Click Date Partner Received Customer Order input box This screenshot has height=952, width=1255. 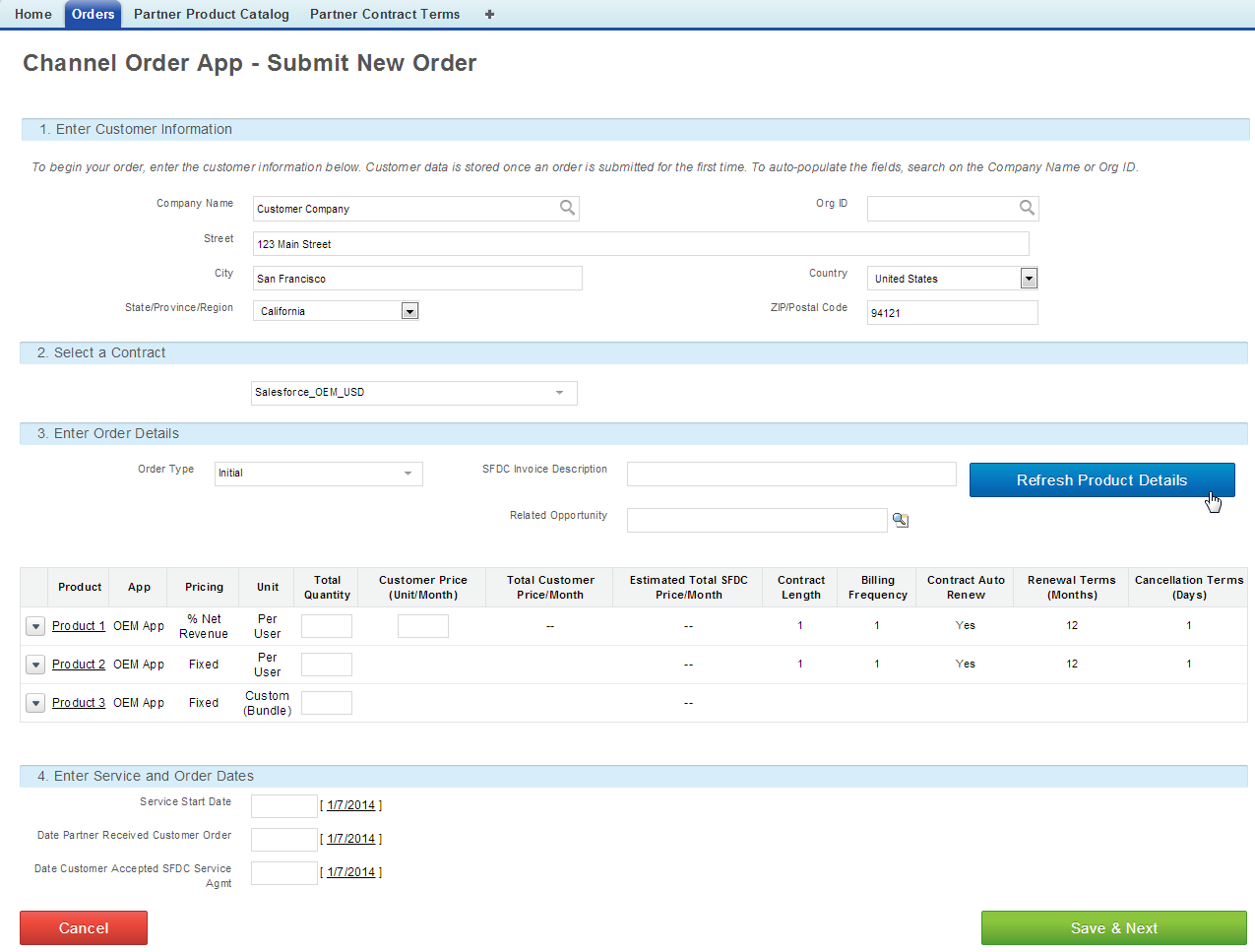pos(284,840)
